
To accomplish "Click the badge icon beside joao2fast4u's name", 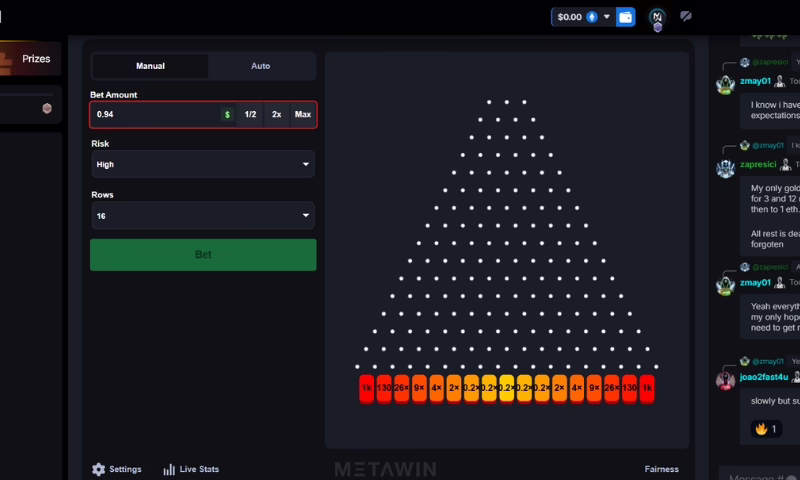I will [795, 377].
